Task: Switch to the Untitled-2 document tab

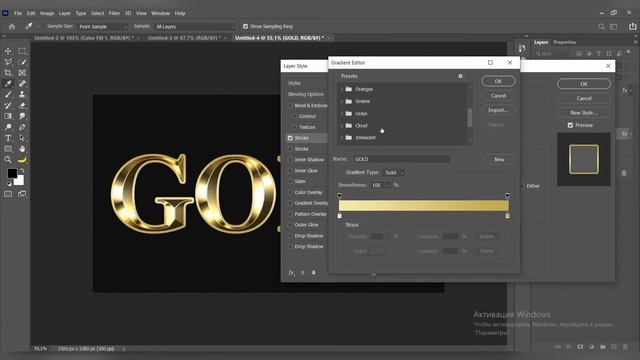Action: (x=84, y=38)
